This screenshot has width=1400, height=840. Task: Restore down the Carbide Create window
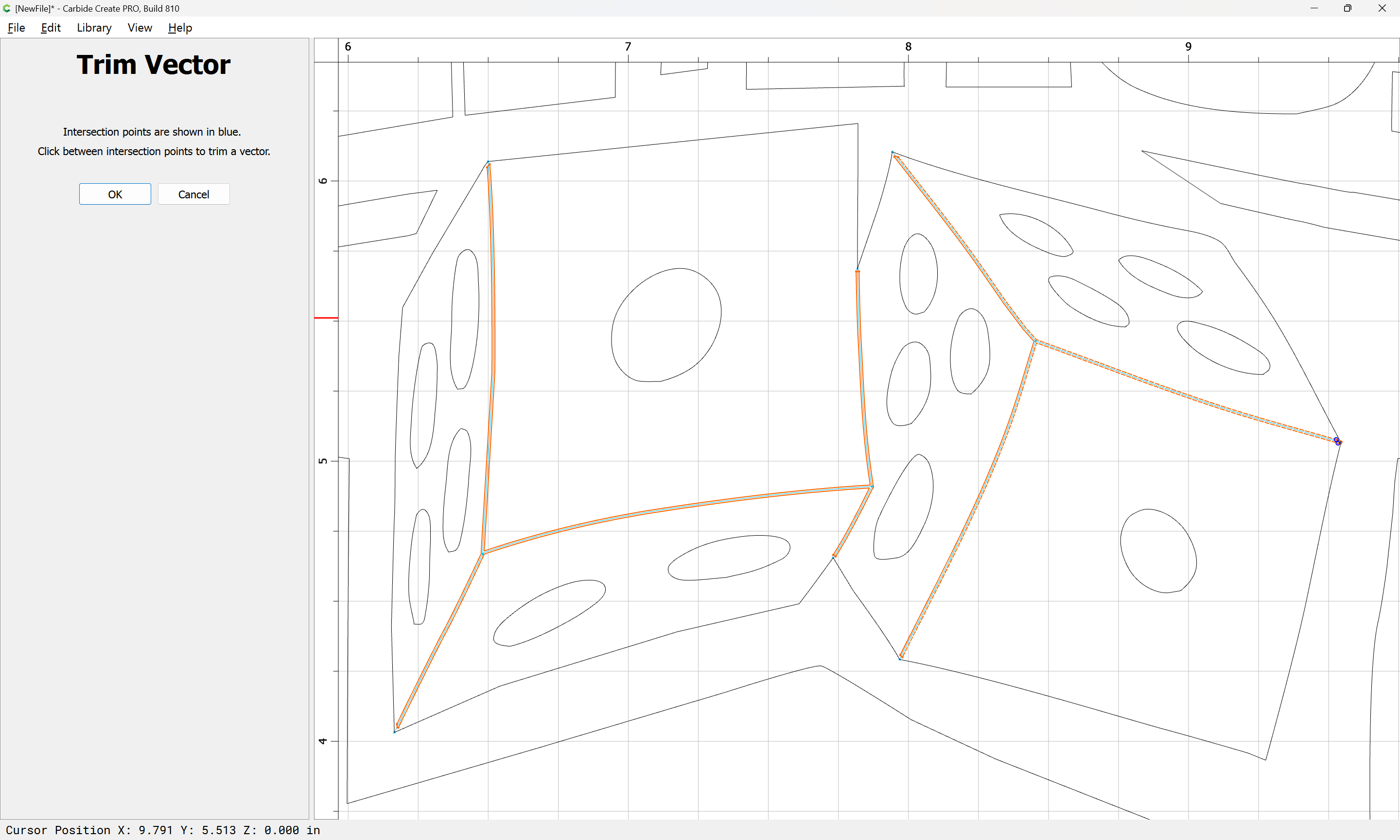pos(1347,8)
